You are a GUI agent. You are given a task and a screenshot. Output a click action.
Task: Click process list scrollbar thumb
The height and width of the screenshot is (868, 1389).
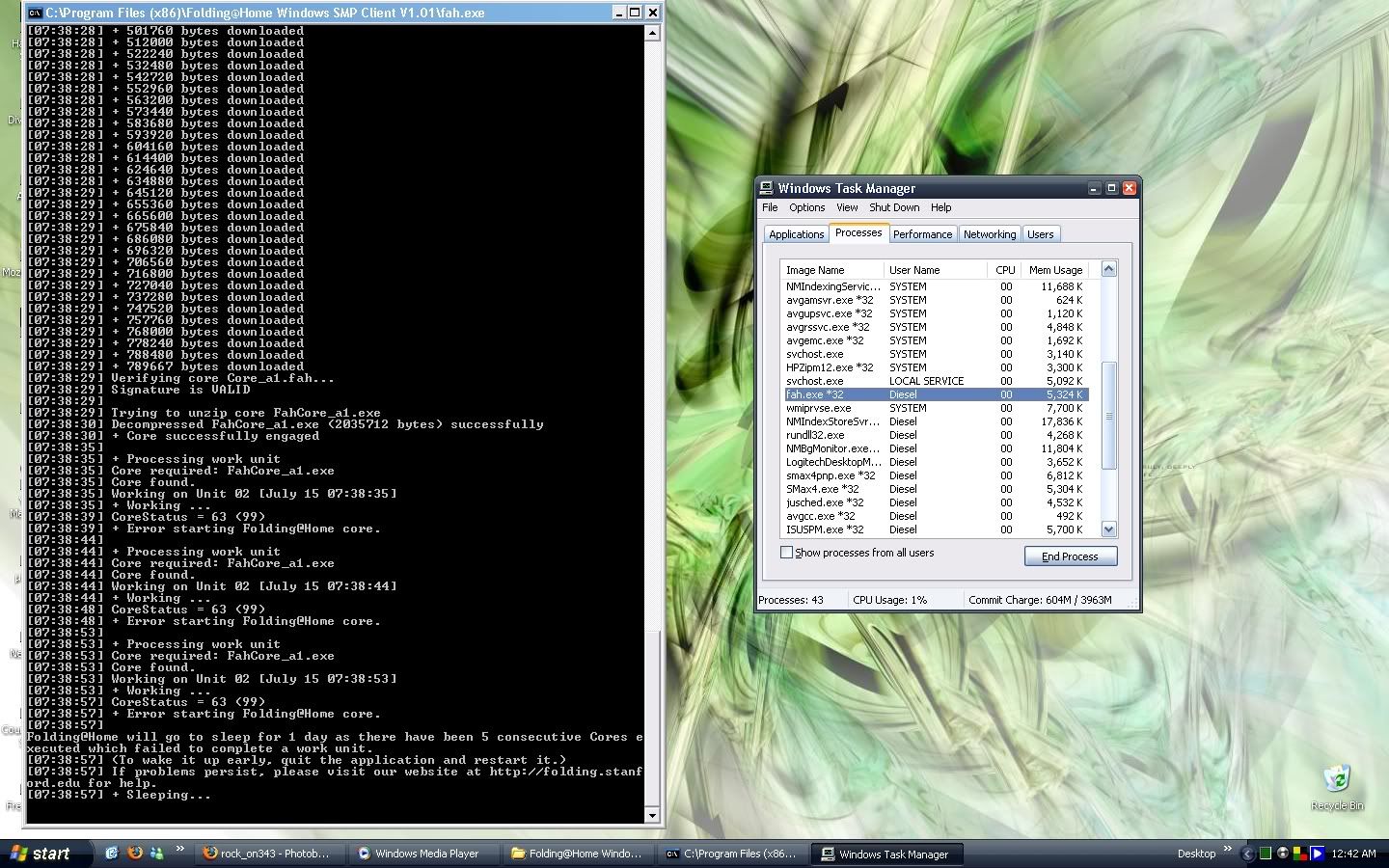(1108, 416)
